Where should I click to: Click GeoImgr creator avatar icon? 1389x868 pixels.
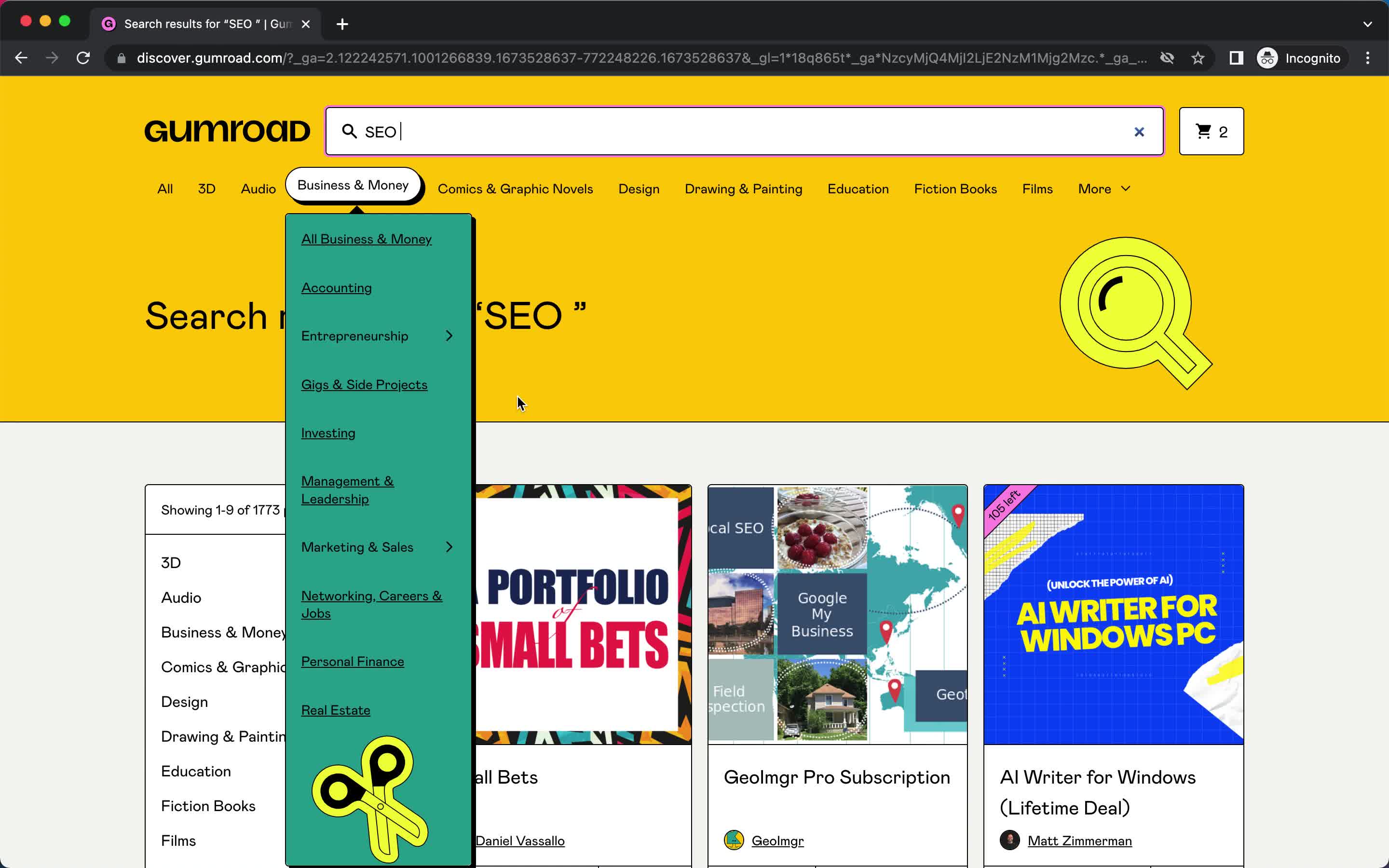coord(734,841)
